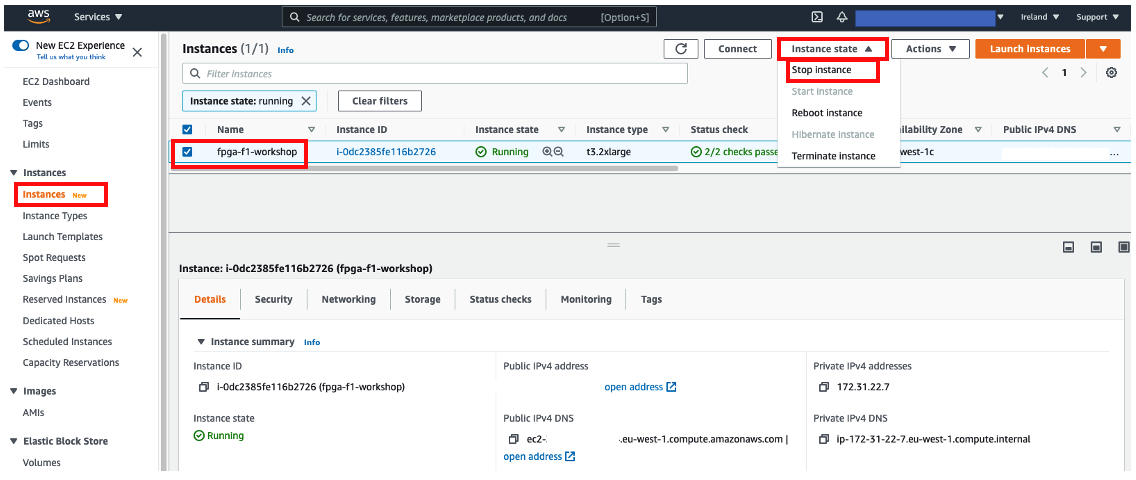Collapse the Elastic Block Store section
Viewport: 1136px width, 480px height.
(x=14, y=441)
